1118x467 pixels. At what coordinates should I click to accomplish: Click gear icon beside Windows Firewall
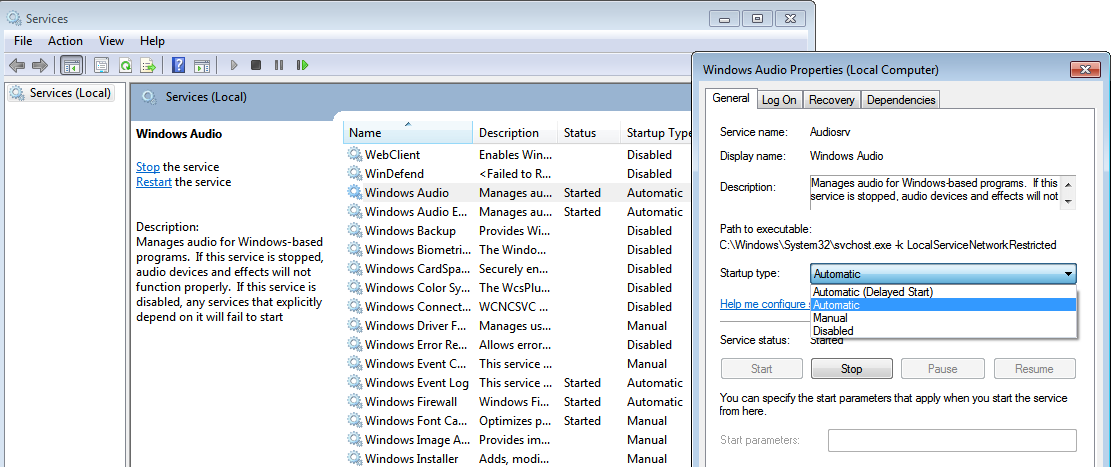(x=354, y=401)
